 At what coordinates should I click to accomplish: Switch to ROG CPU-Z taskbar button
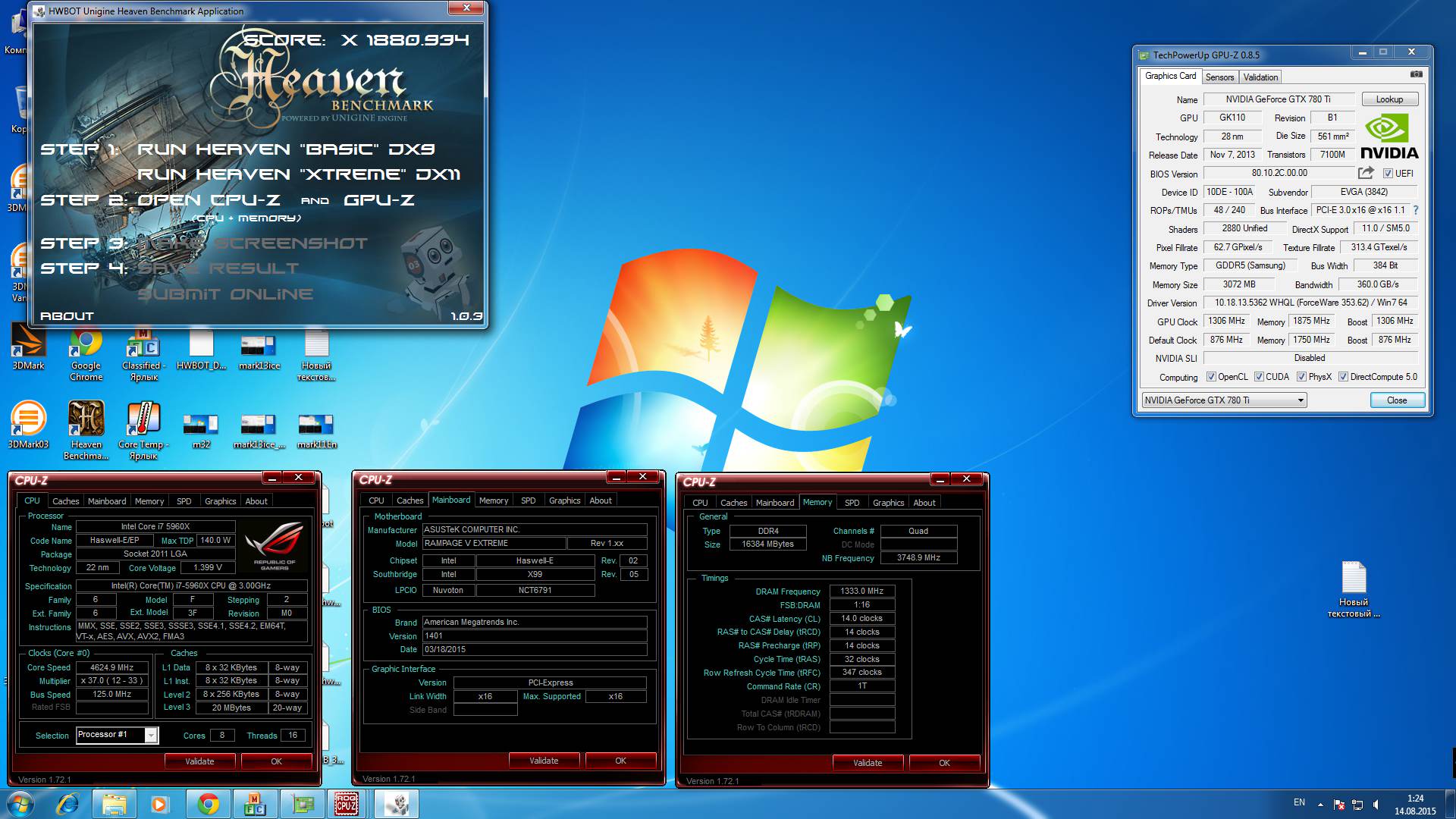click(347, 804)
